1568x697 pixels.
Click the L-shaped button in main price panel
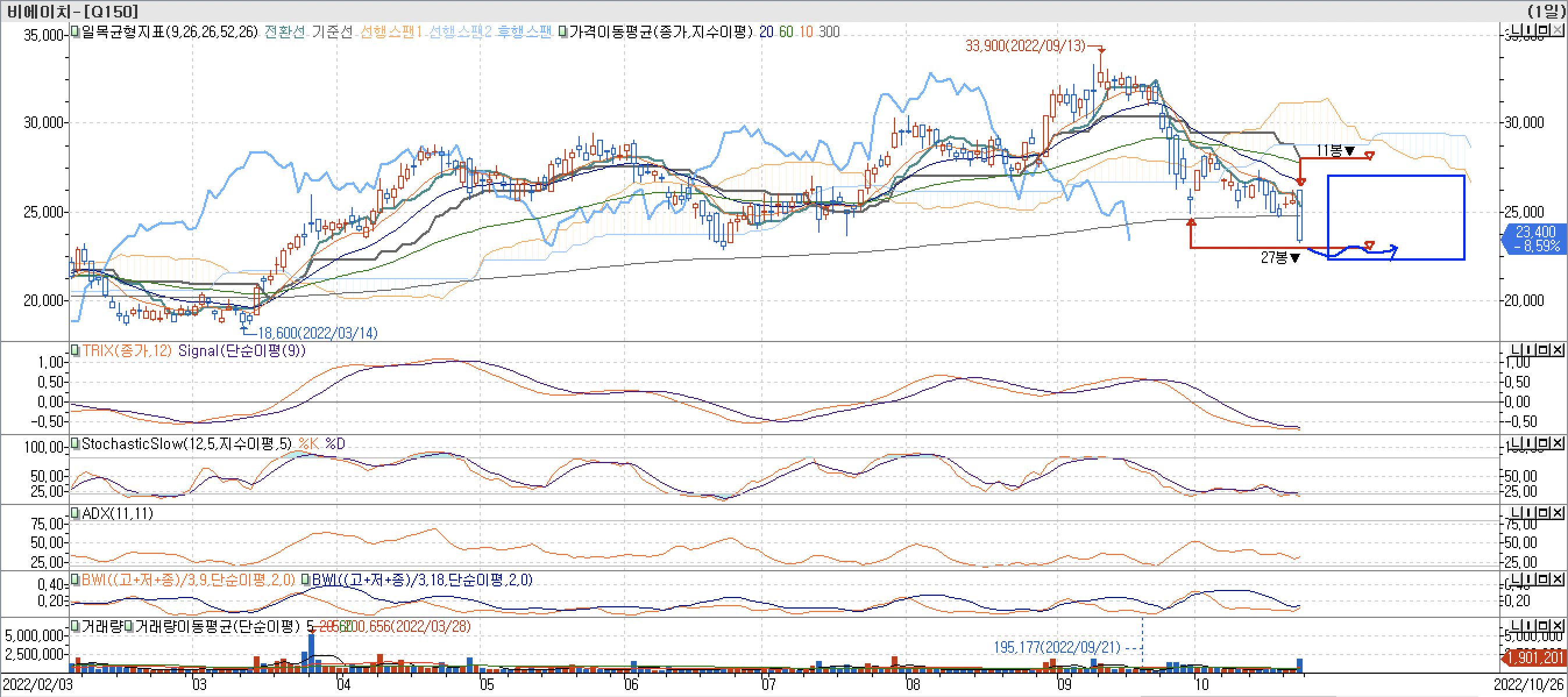pyautogui.click(x=1516, y=30)
